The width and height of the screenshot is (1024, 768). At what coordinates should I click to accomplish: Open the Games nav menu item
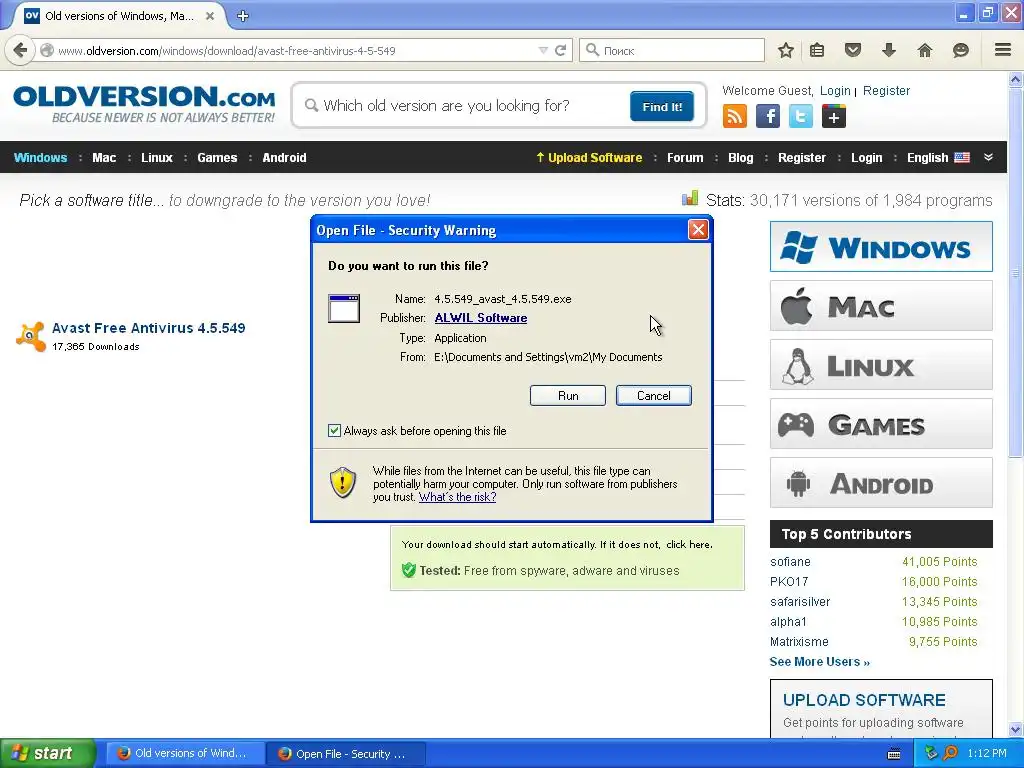[217, 157]
